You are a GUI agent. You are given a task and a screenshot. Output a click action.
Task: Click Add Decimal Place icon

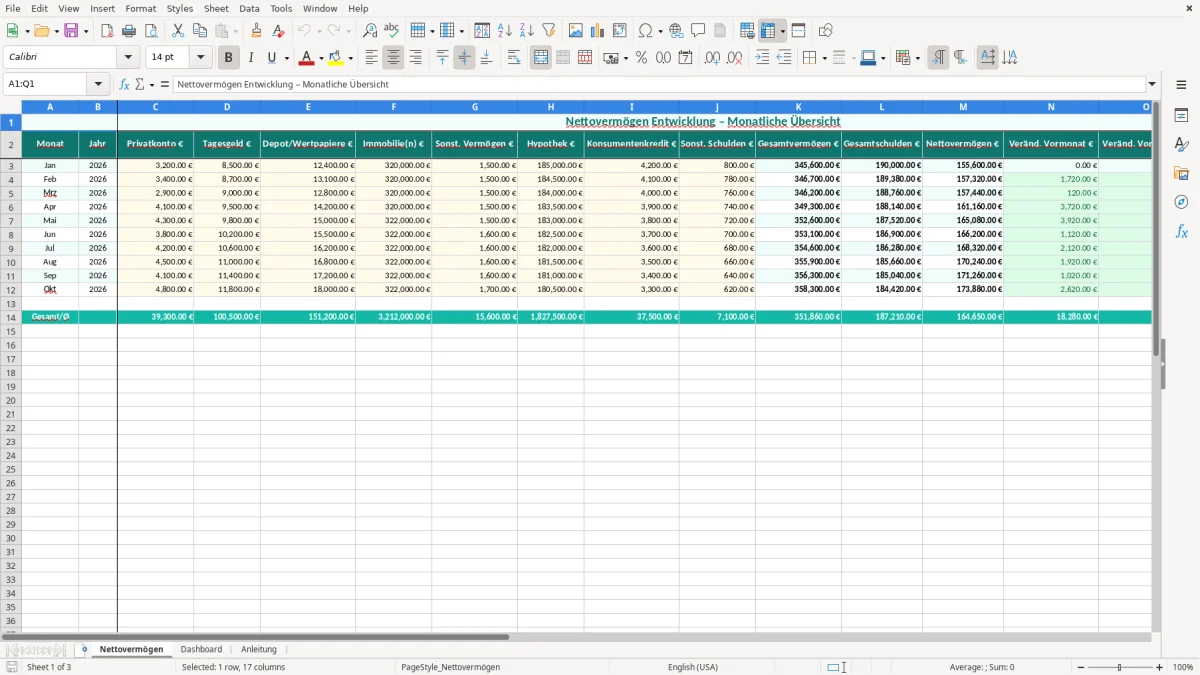point(712,58)
